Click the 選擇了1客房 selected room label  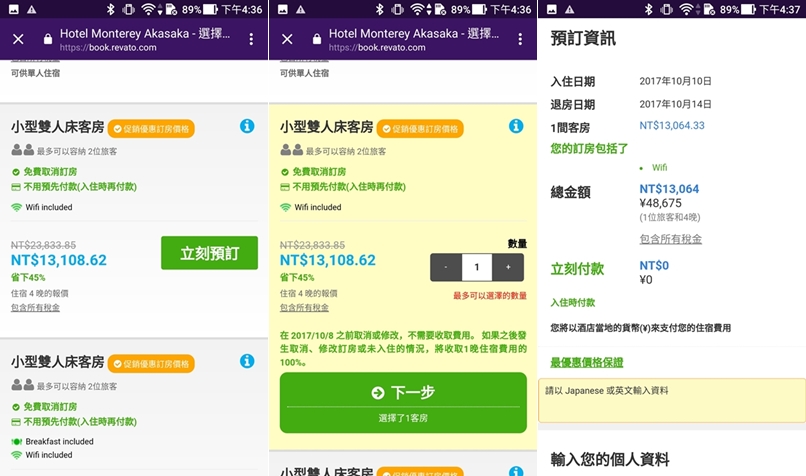[x=403, y=418]
